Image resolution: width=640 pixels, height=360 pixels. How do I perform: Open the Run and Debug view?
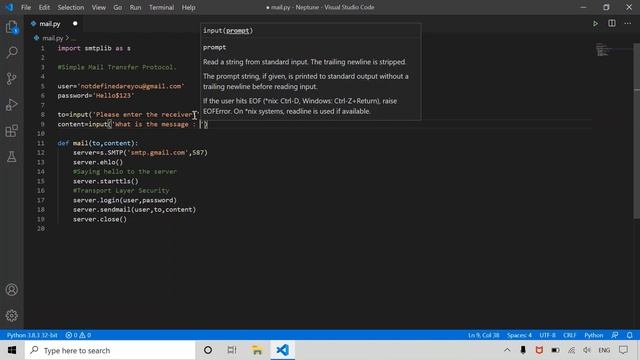click(x=12, y=104)
